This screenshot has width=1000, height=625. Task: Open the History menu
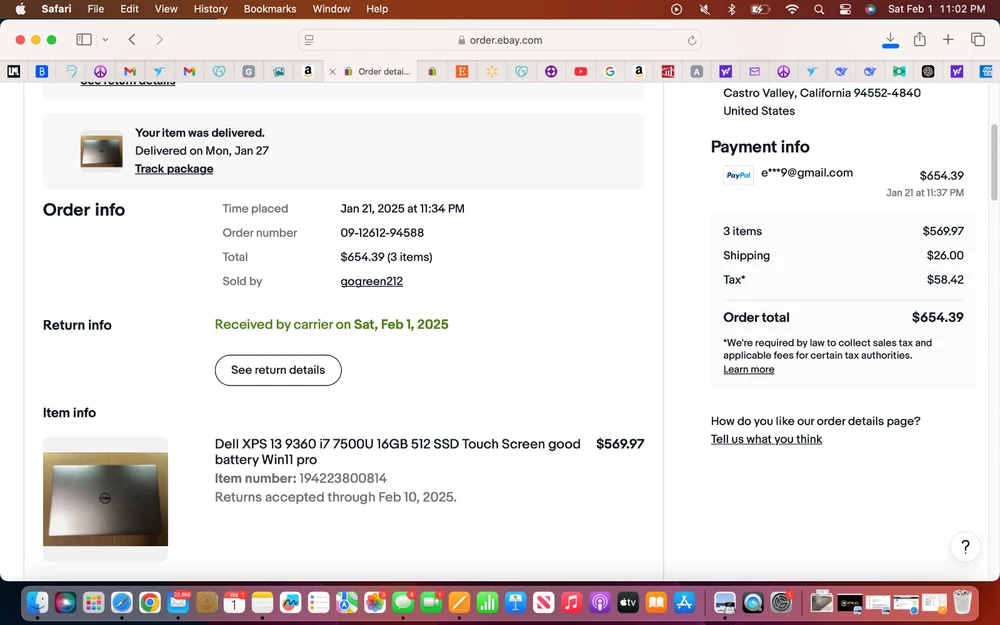pyautogui.click(x=210, y=9)
